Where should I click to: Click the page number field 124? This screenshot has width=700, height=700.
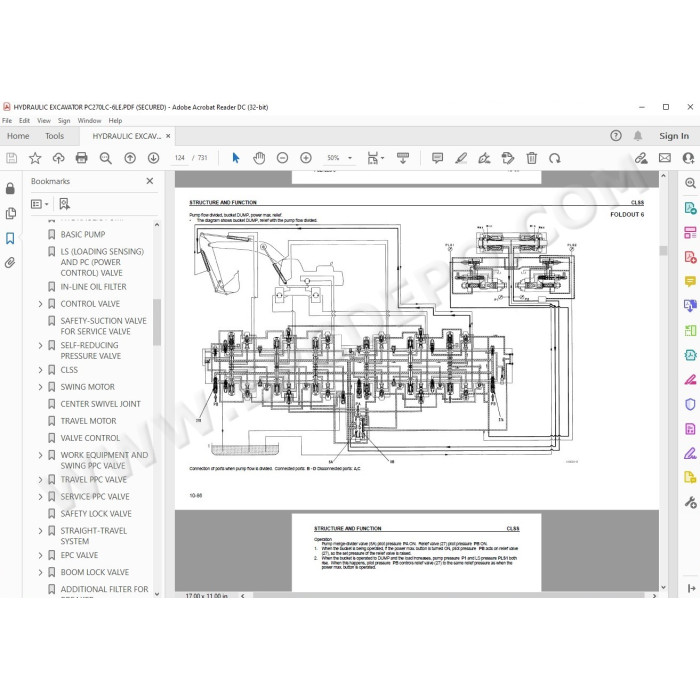click(179, 158)
